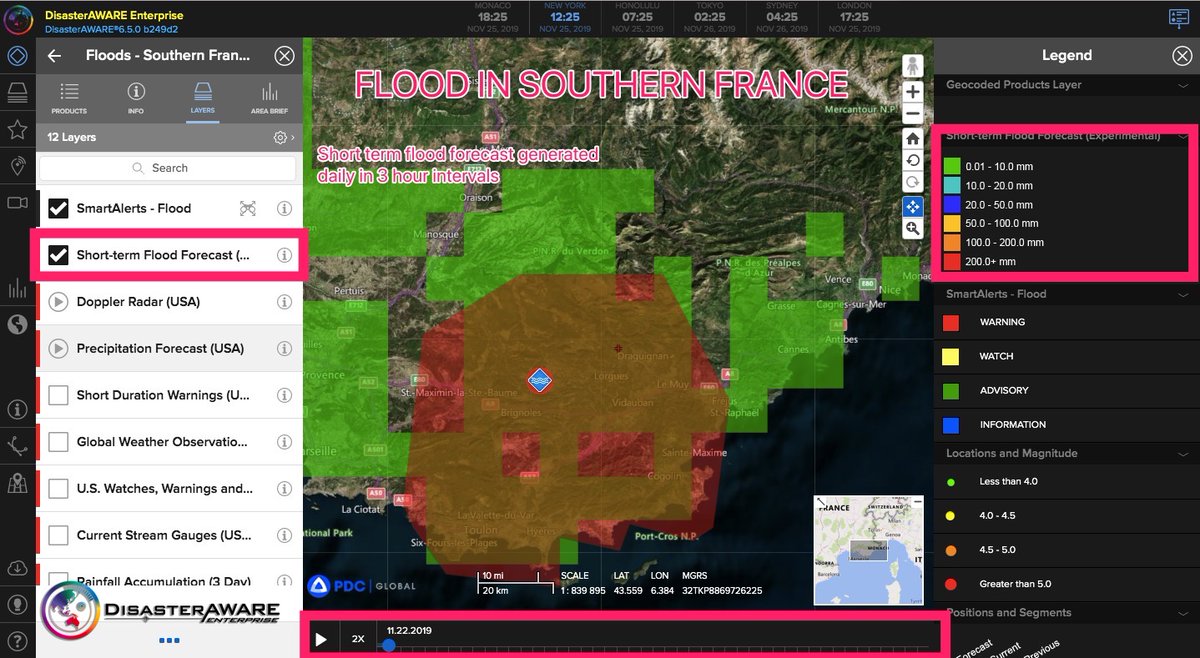This screenshot has height=658, width=1200.
Task: Uncheck the SmartAlerts - Flood layer
Action: (x=58, y=208)
